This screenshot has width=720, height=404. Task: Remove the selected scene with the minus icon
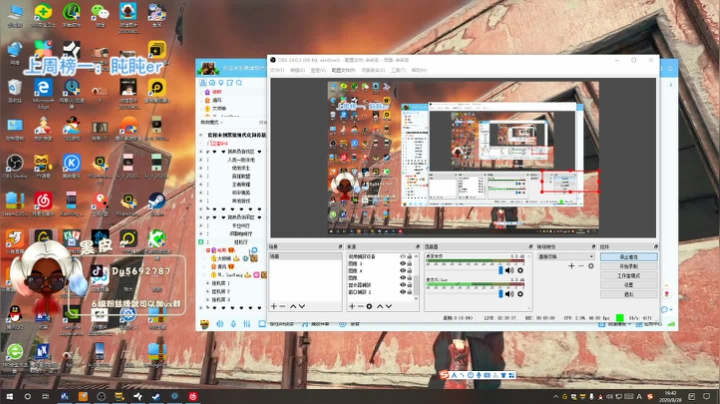pyautogui.click(x=282, y=306)
